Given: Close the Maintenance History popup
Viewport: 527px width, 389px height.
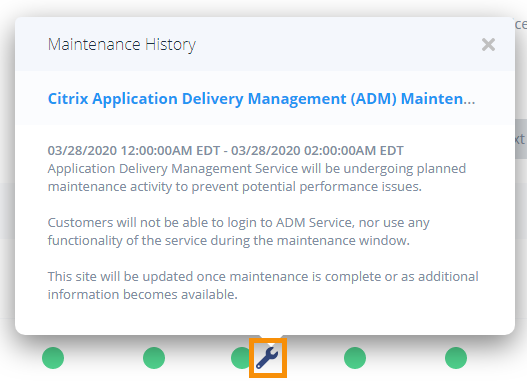Looking at the screenshot, I should (488, 44).
